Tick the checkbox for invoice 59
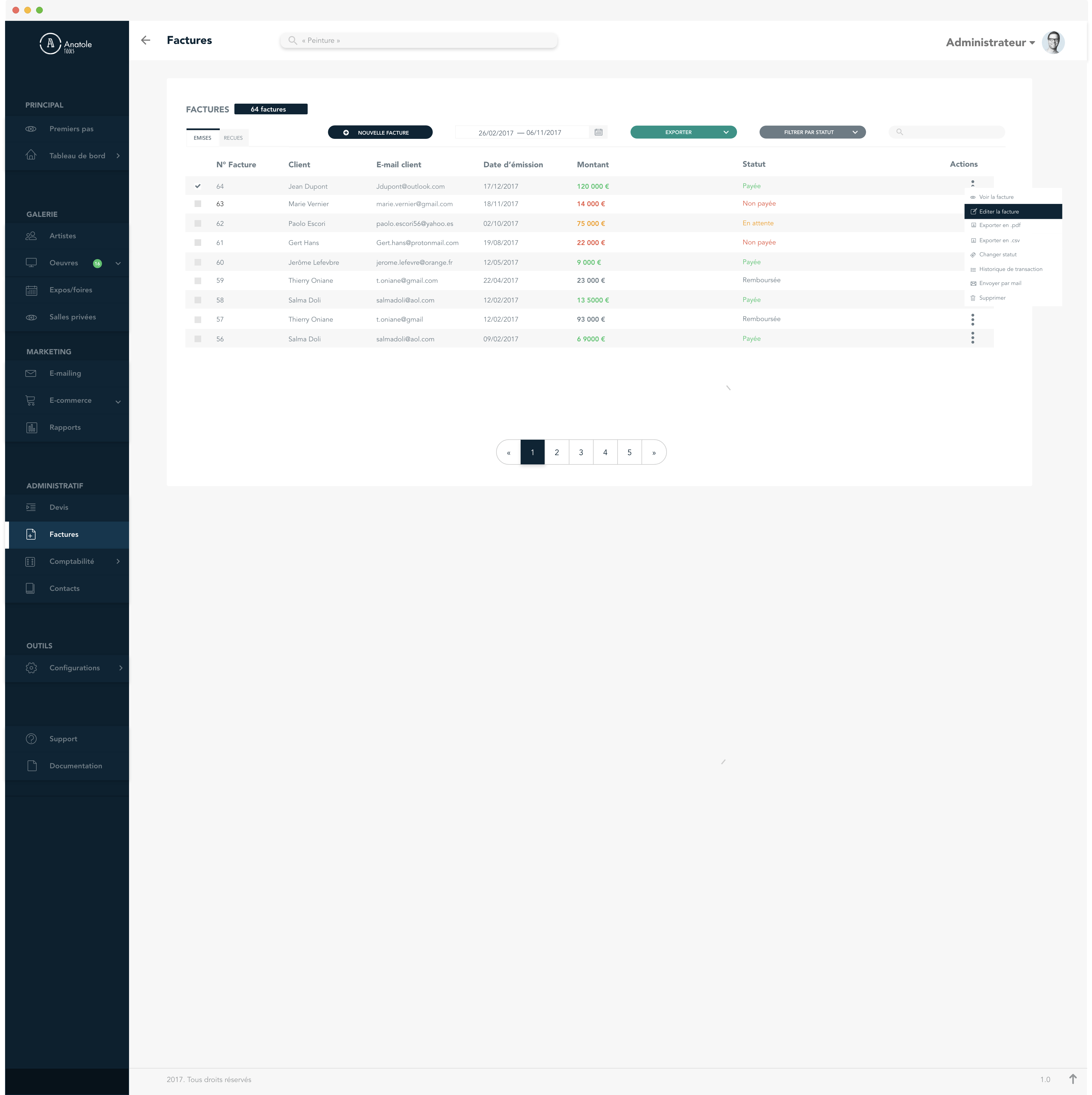The width and height of the screenshot is (1092, 1095). (x=198, y=281)
